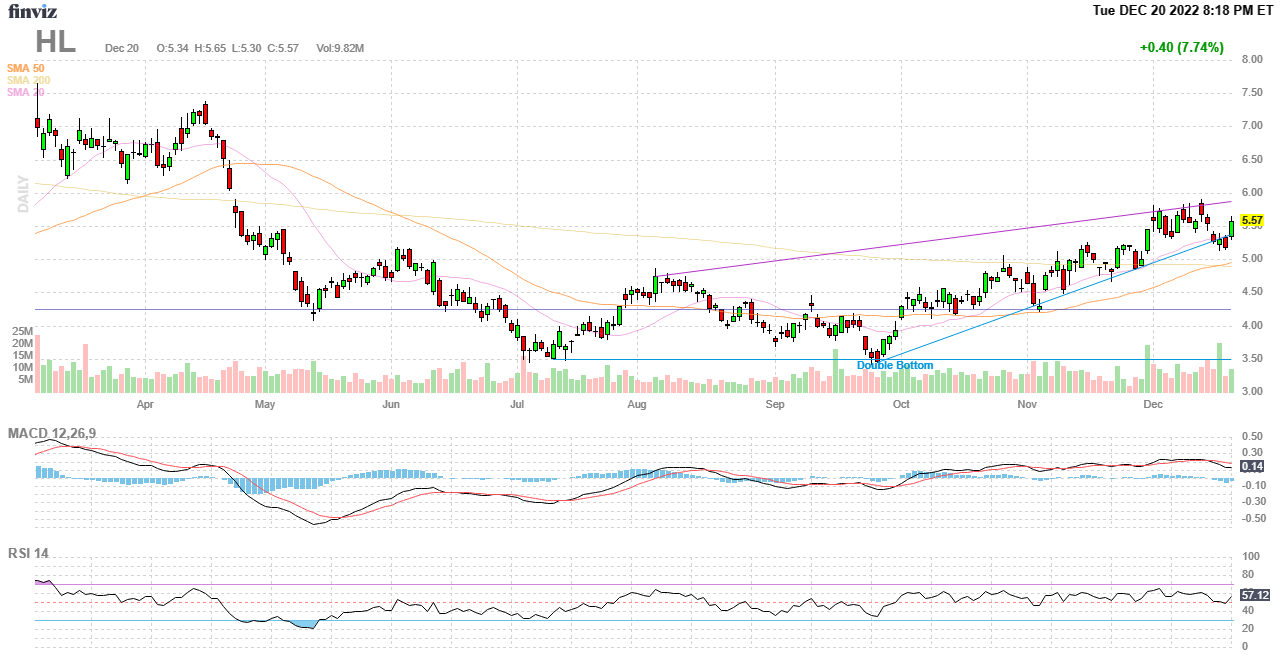Click the 25M volume axis label
This screenshot has height=662, width=1282.
tap(24, 331)
